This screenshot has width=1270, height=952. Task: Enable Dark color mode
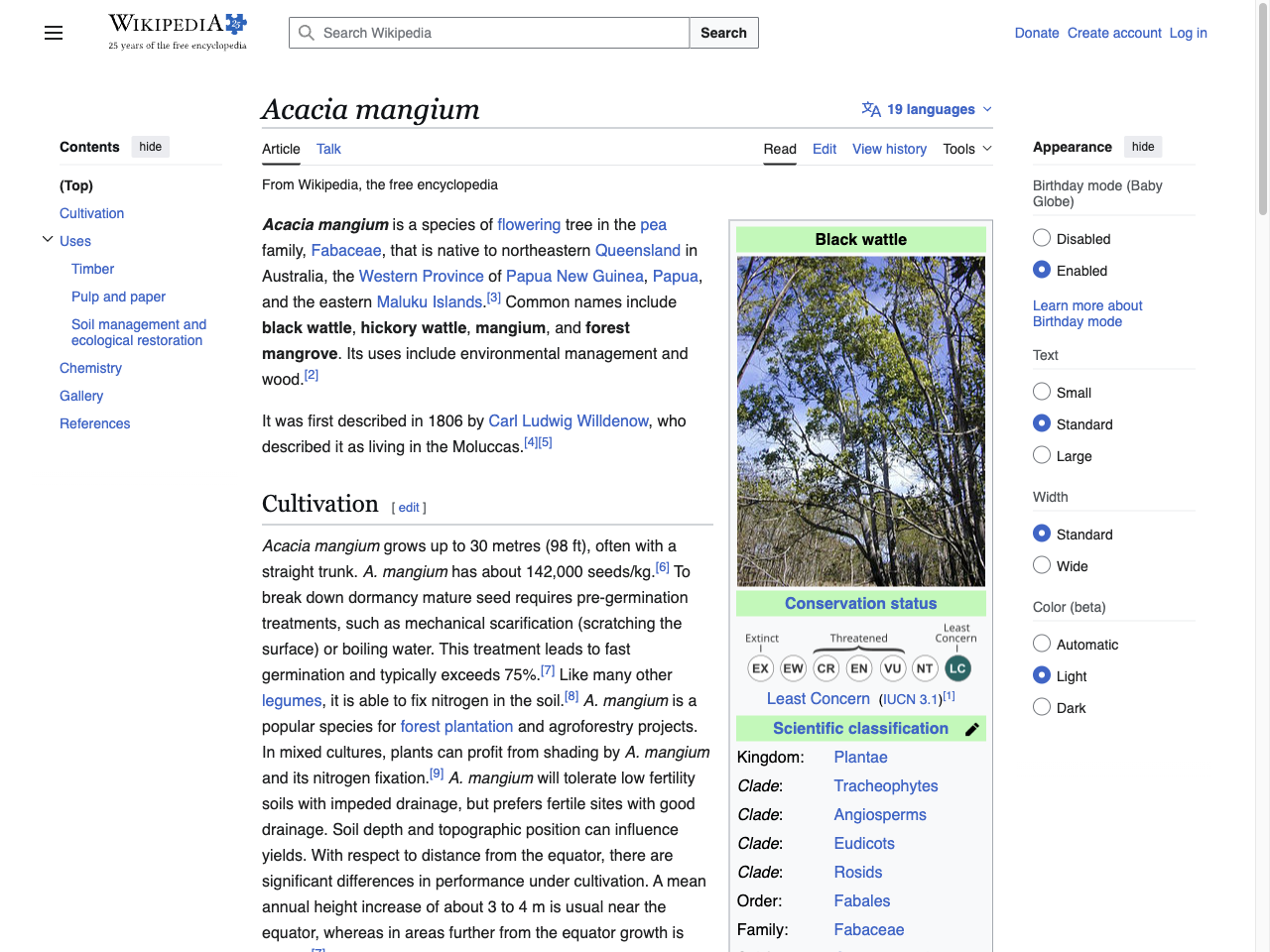(x=1042, y=707)
